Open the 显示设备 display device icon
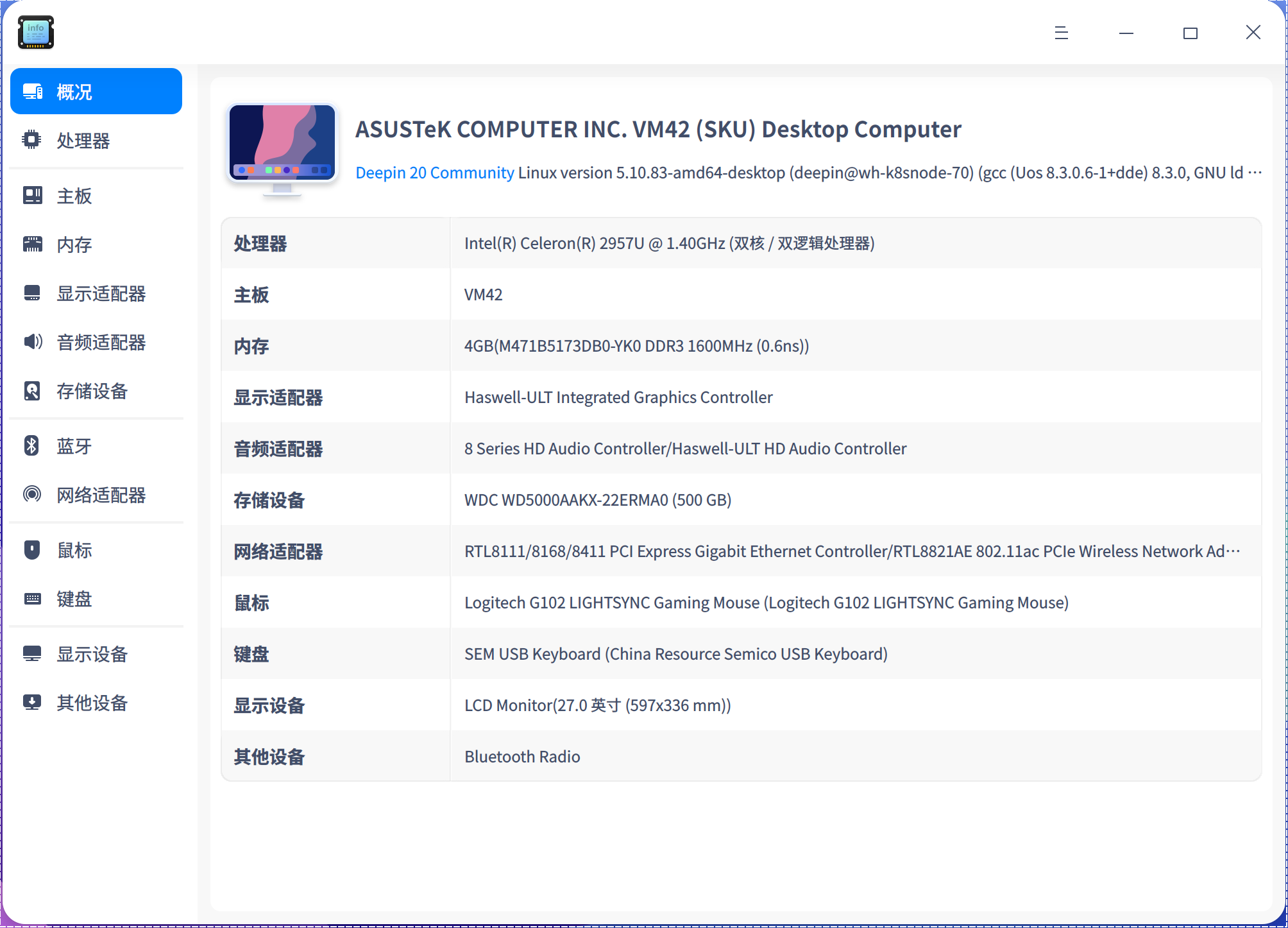 (32, 654)
